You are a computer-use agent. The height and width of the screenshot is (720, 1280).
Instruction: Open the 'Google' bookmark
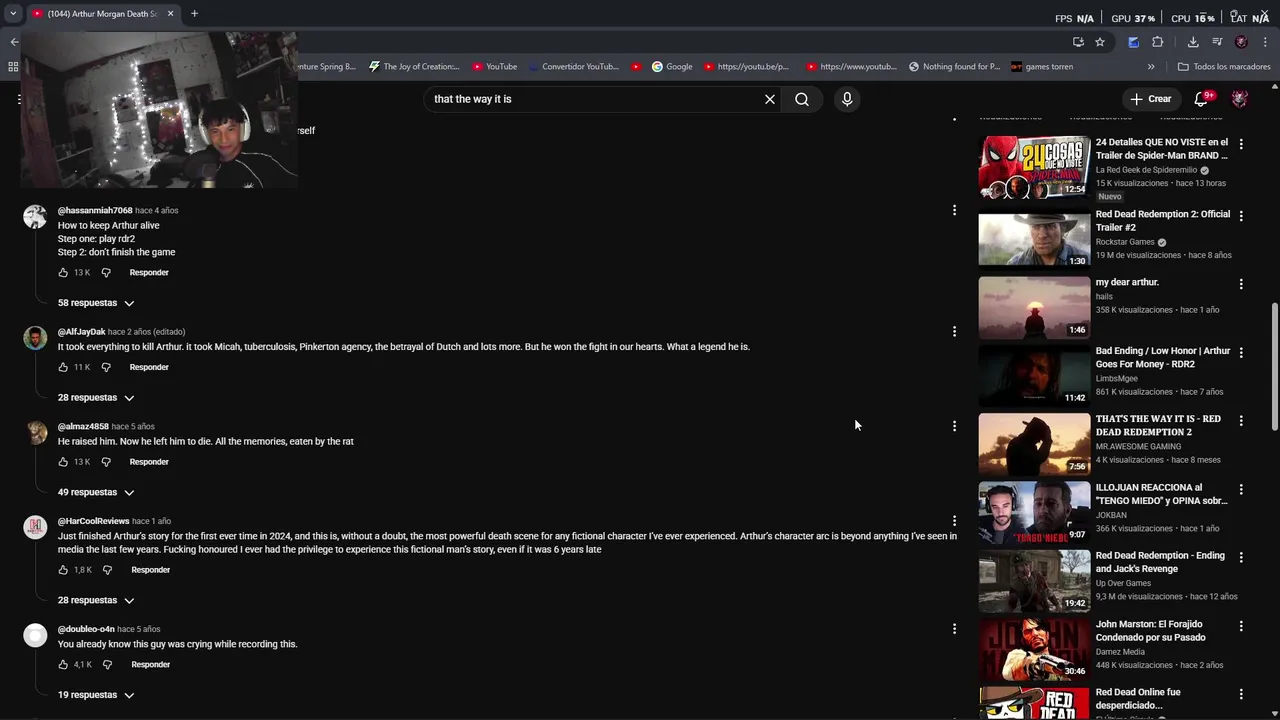coord(672,67)
